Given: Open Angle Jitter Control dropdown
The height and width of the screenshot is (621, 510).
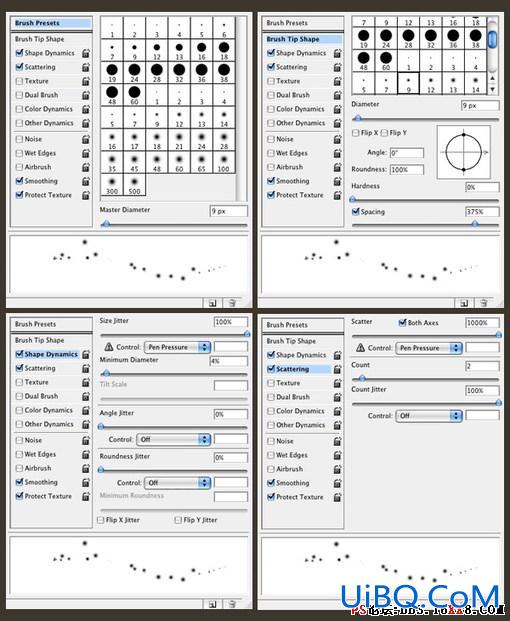Looking at the screenshot, I should 173,440.
